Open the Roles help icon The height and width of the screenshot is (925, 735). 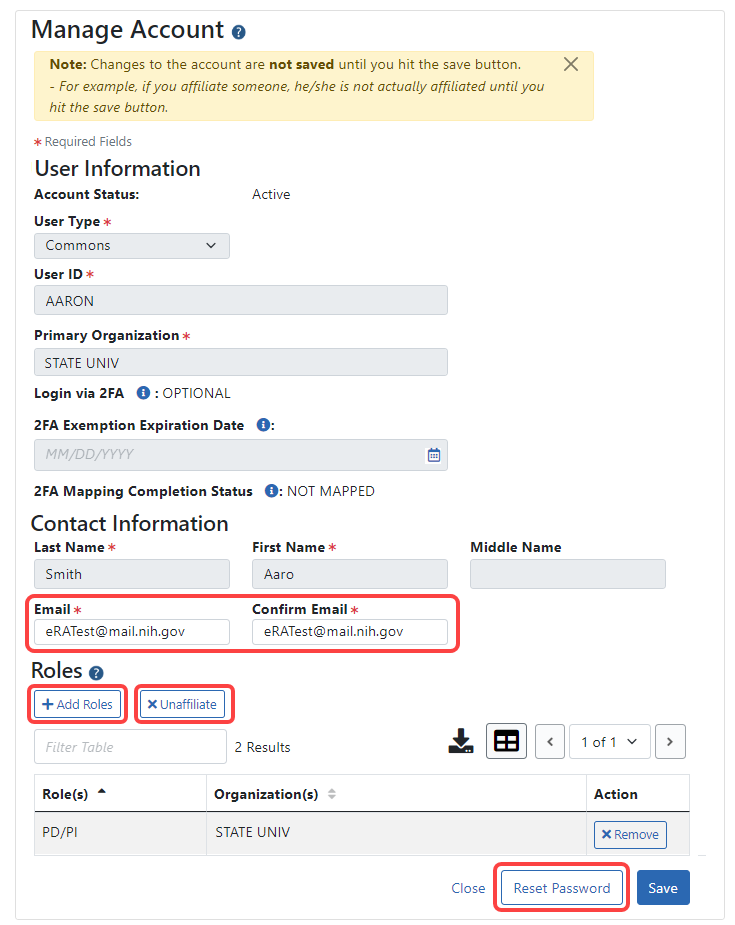[96, 673]
